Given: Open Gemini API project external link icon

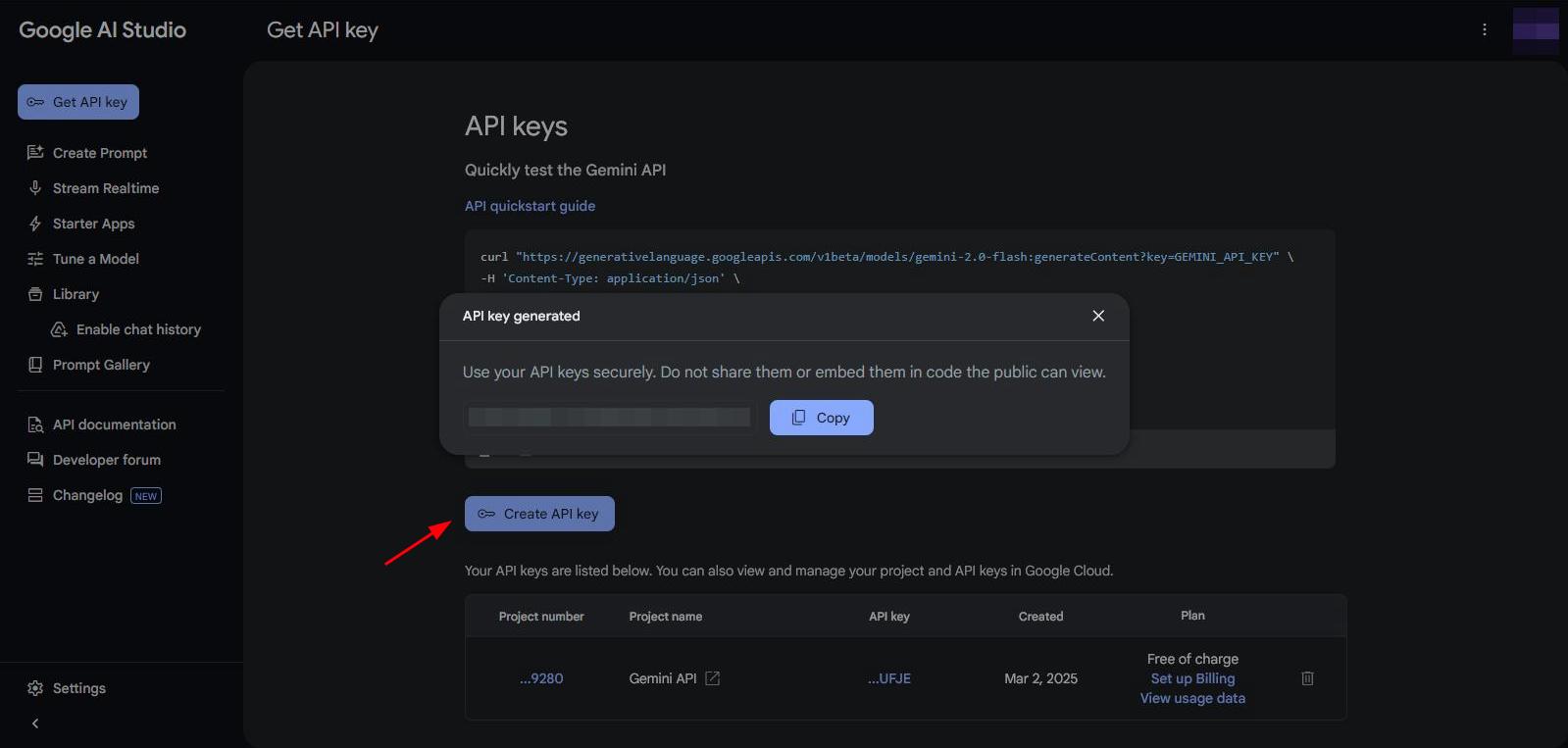Looking at the screenshot, I should (713, 678).
